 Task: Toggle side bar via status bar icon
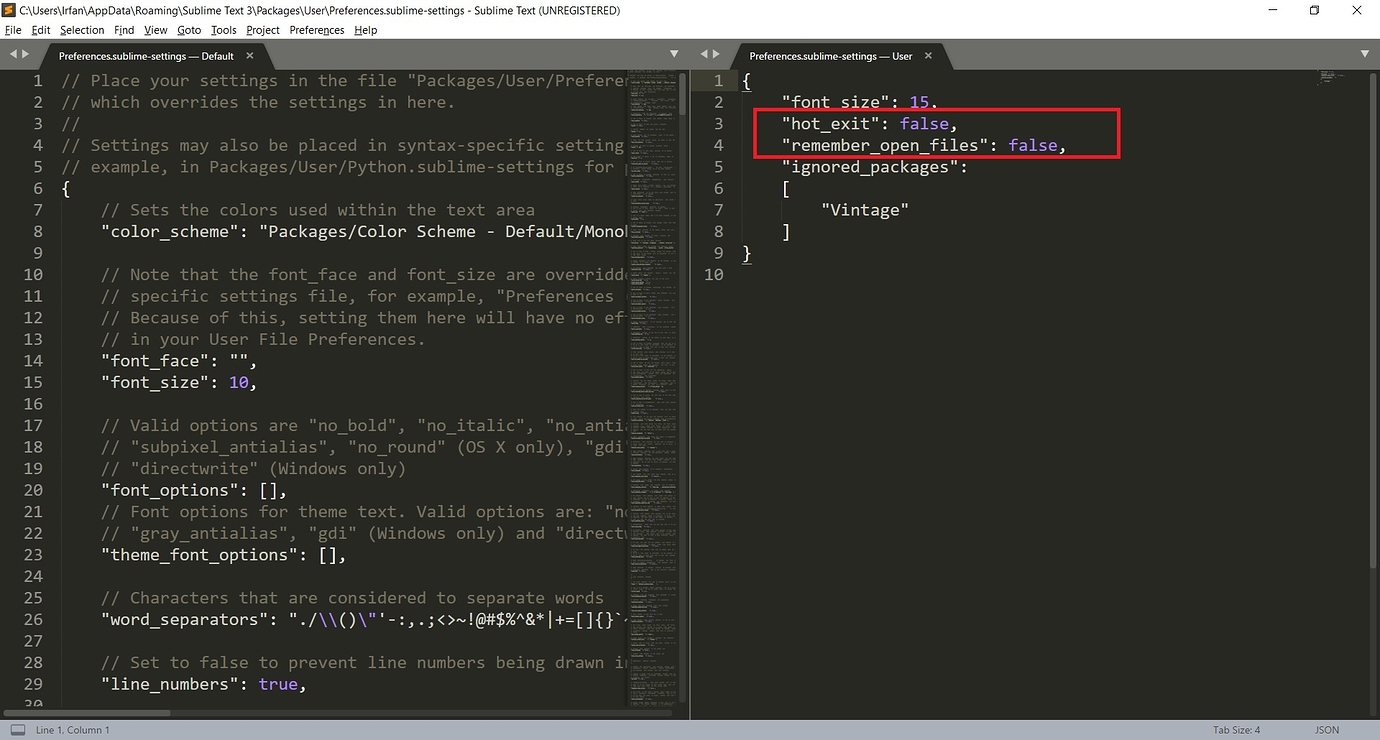click(18, 730)
